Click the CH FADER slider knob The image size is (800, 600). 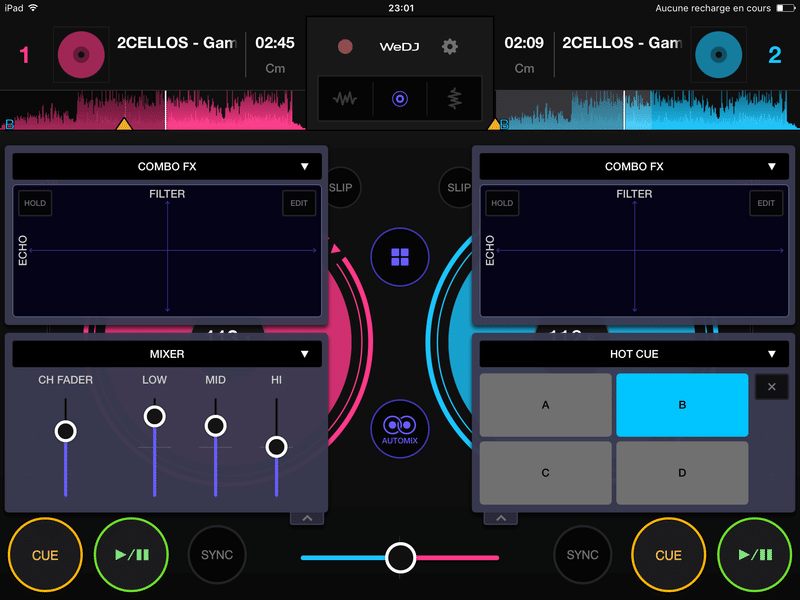click(66, 431)
